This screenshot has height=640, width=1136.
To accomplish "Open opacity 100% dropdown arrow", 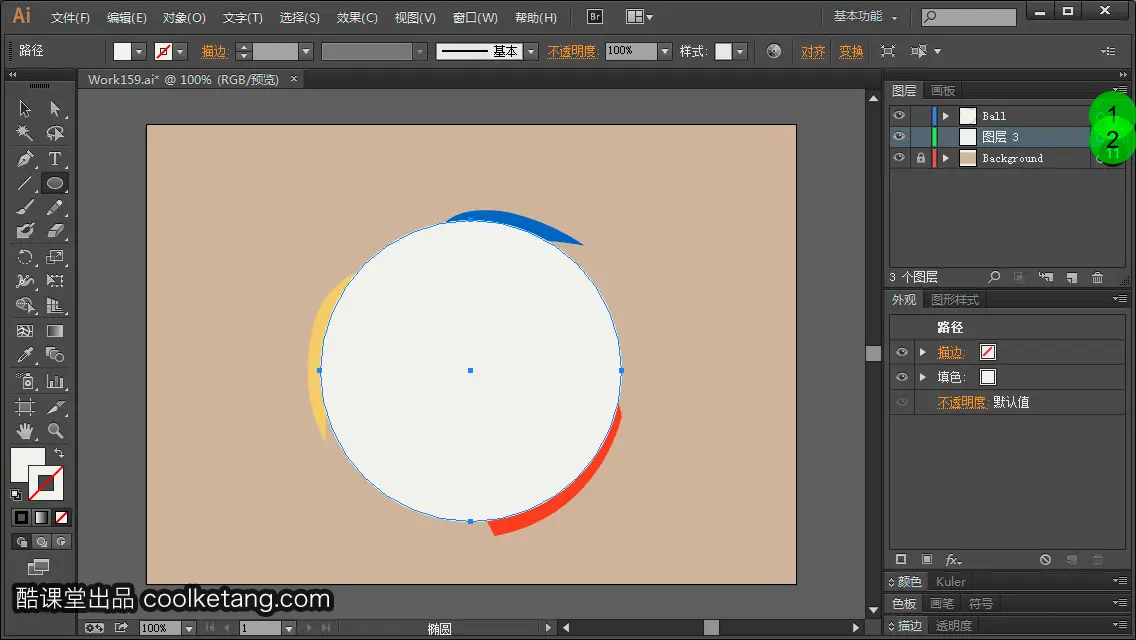I will (664, 51).
